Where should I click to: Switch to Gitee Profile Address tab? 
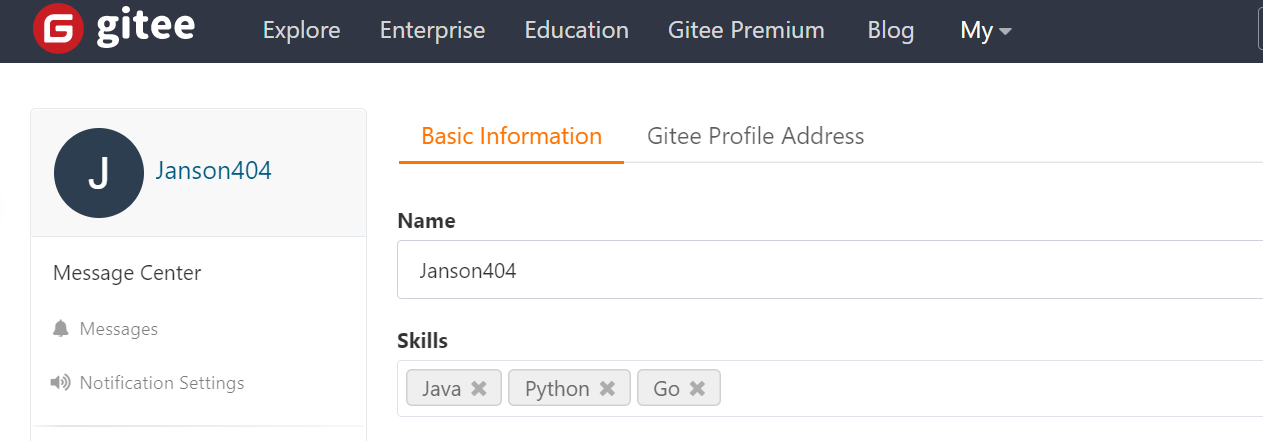tap(755, 136)
